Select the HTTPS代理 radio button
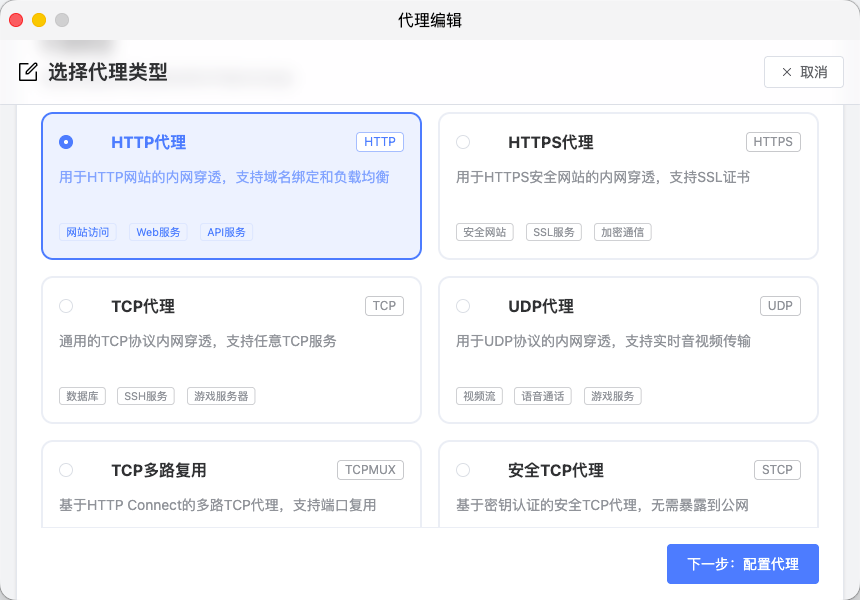 463,142
